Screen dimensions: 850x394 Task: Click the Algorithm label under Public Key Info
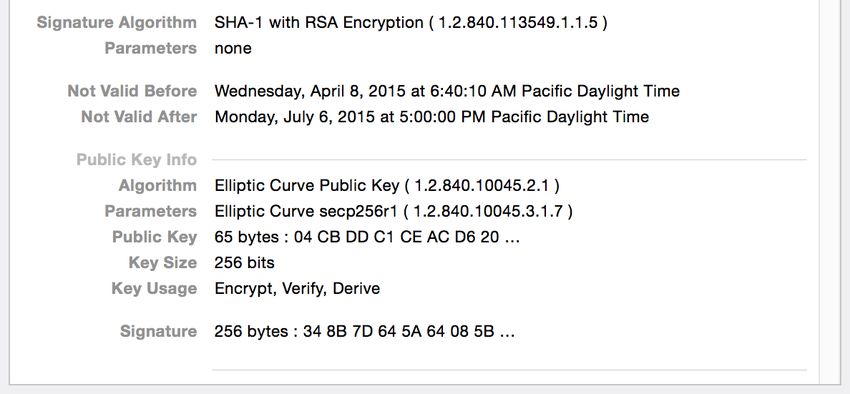[158, 185]
